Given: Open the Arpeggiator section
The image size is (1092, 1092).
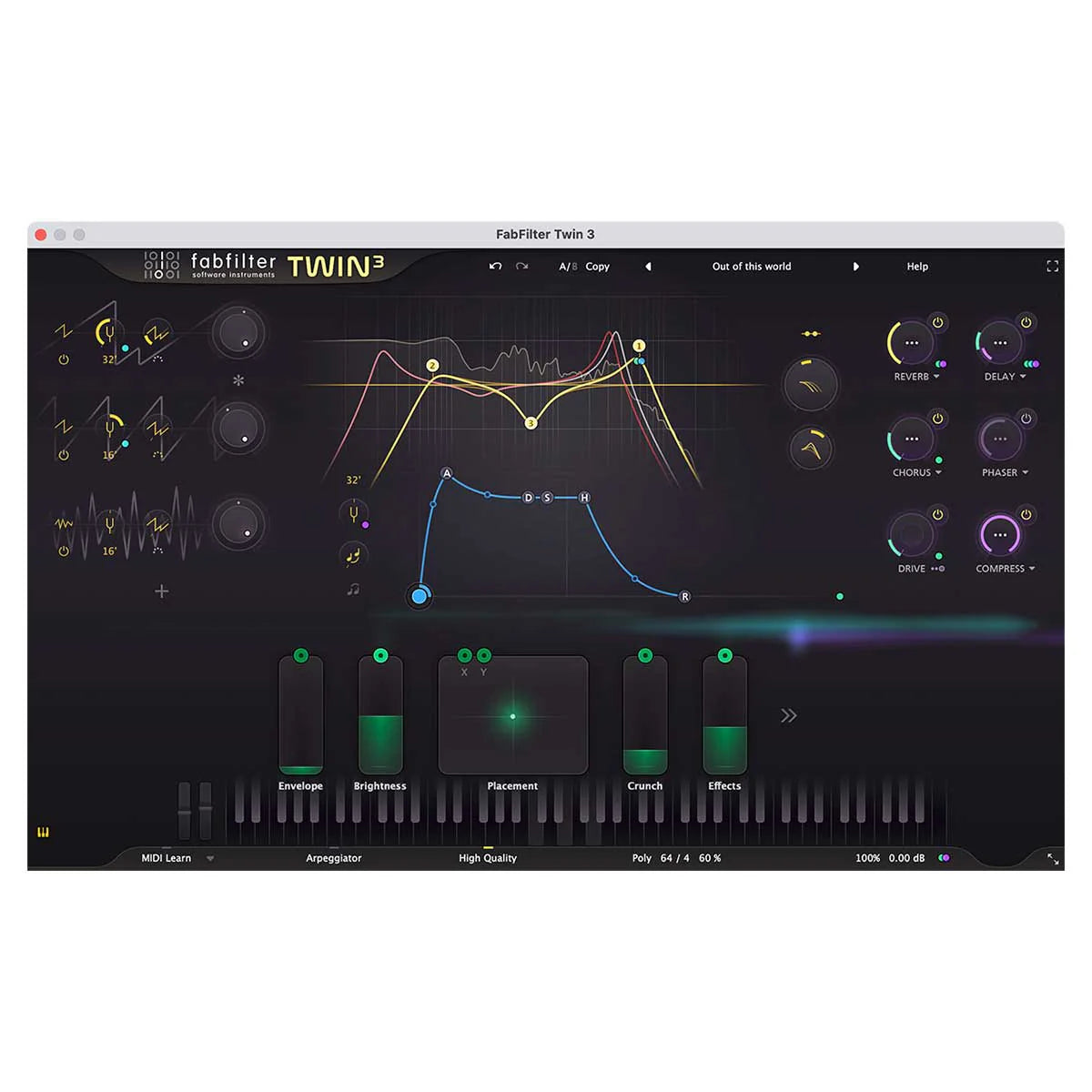Looking at the screenshot, I should tap(335, 858).
